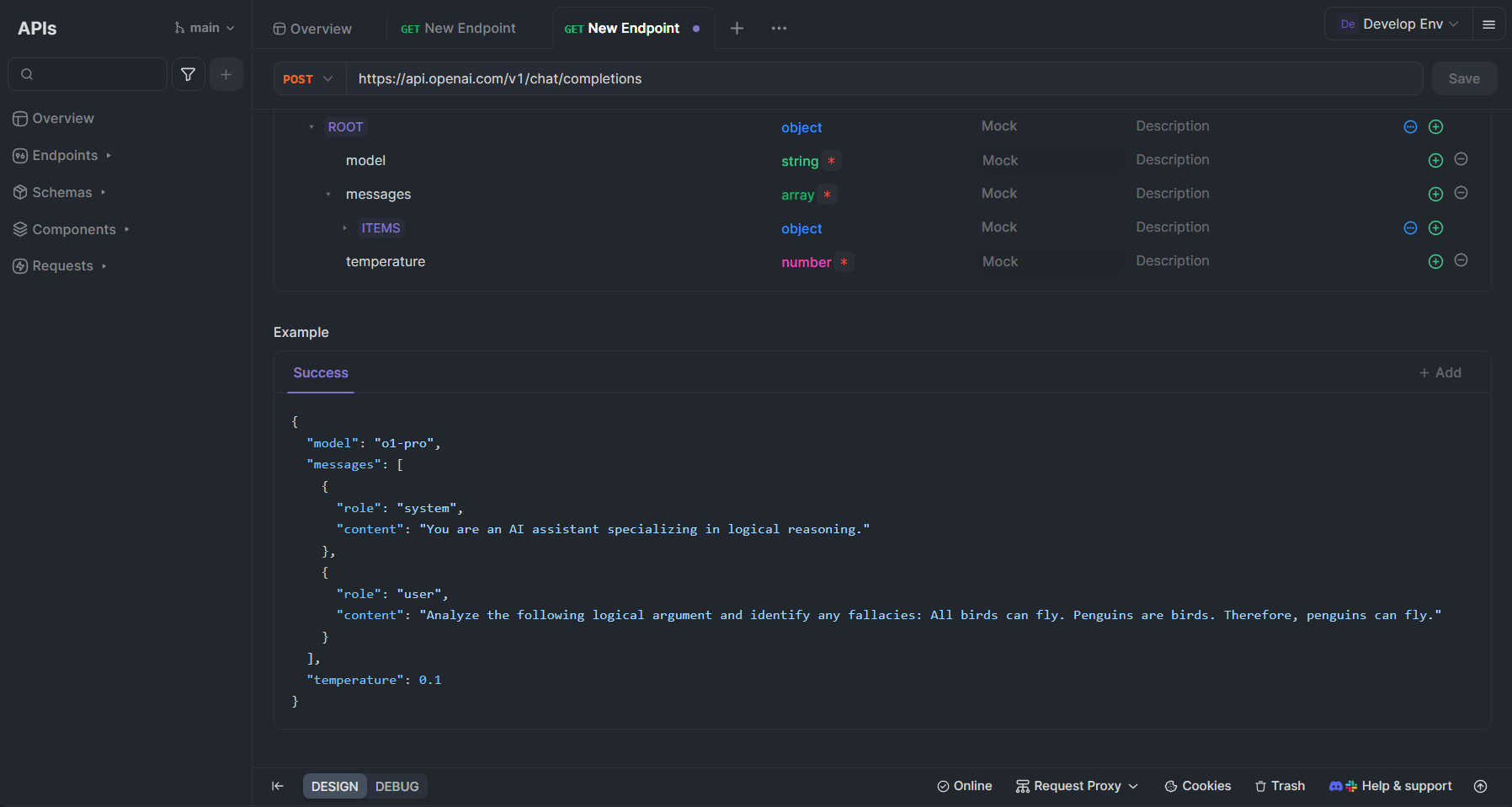The width and height of the screenshot is (1512, 807).
Task: Switch to the Overview tab
Action: (312, 29)
